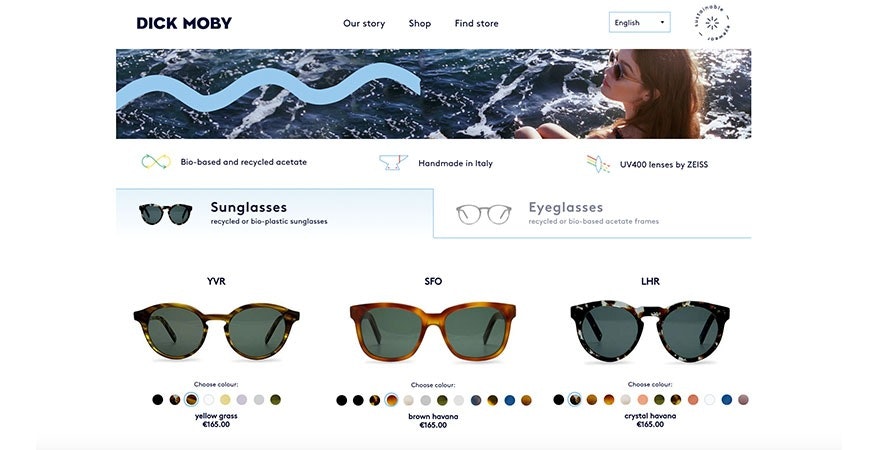The height and width of the screenshot is (450, 880).
Task: Go to Find store
Action: point(476,23)
